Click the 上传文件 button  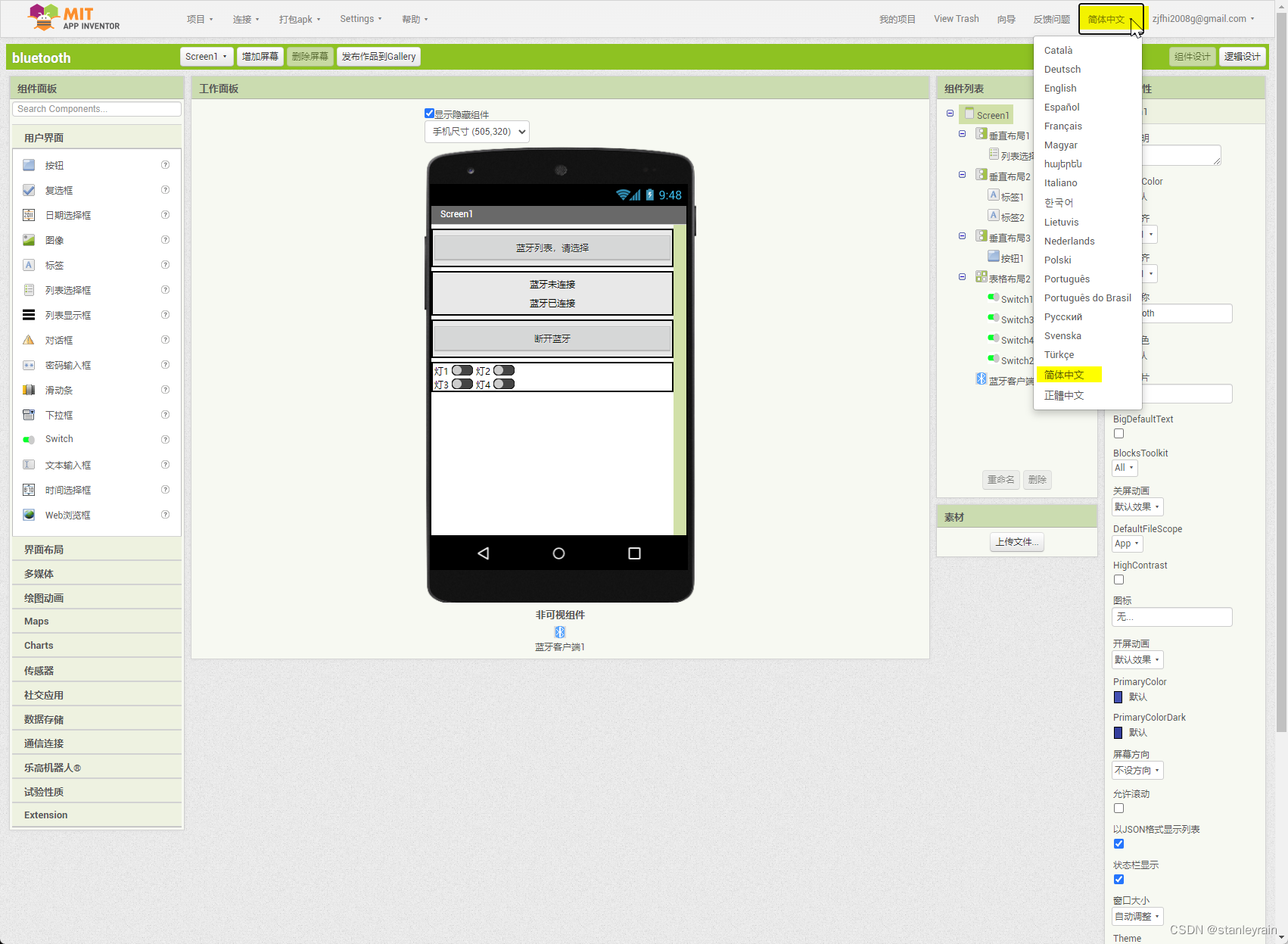1017,542
